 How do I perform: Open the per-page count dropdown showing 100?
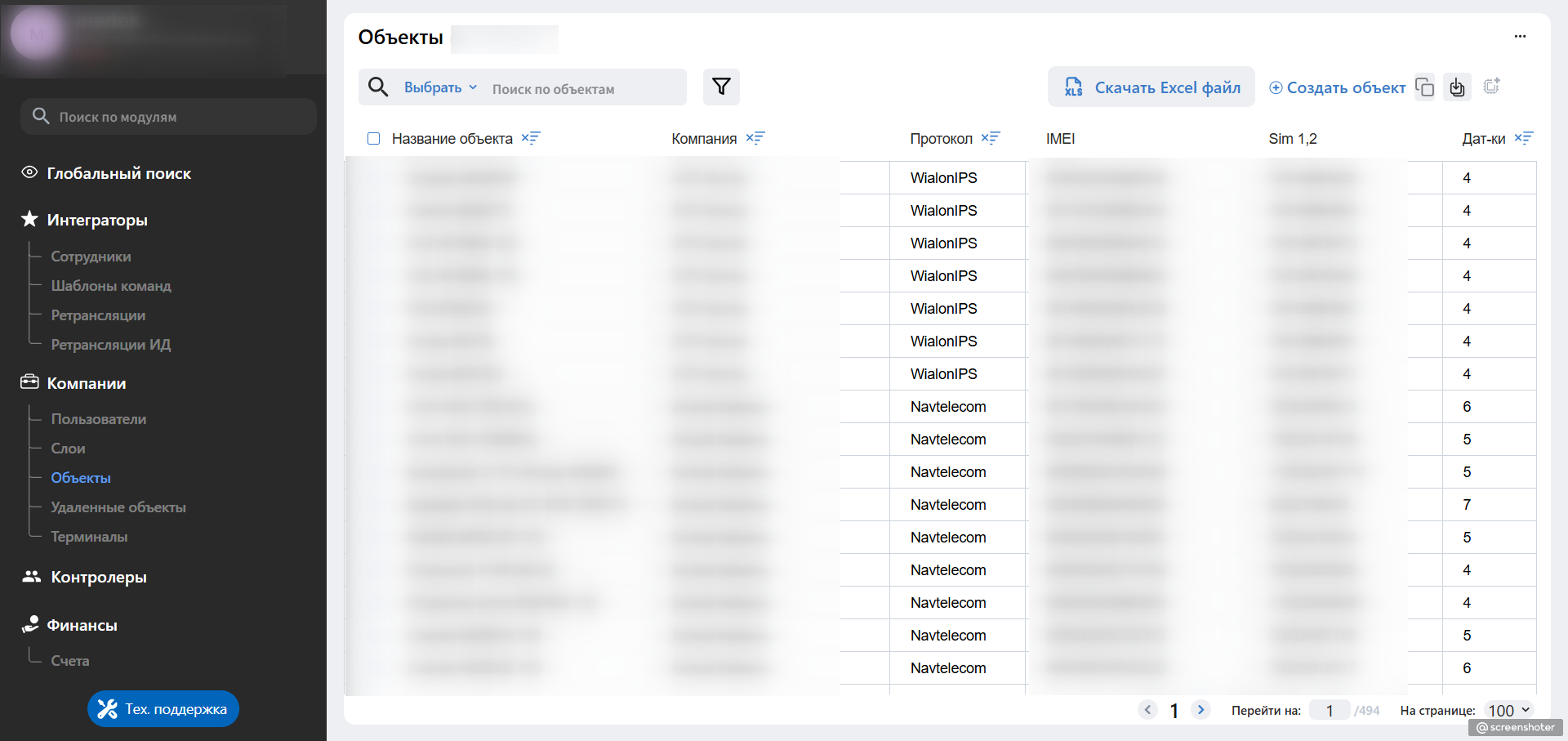click(x=1508, y=711)
